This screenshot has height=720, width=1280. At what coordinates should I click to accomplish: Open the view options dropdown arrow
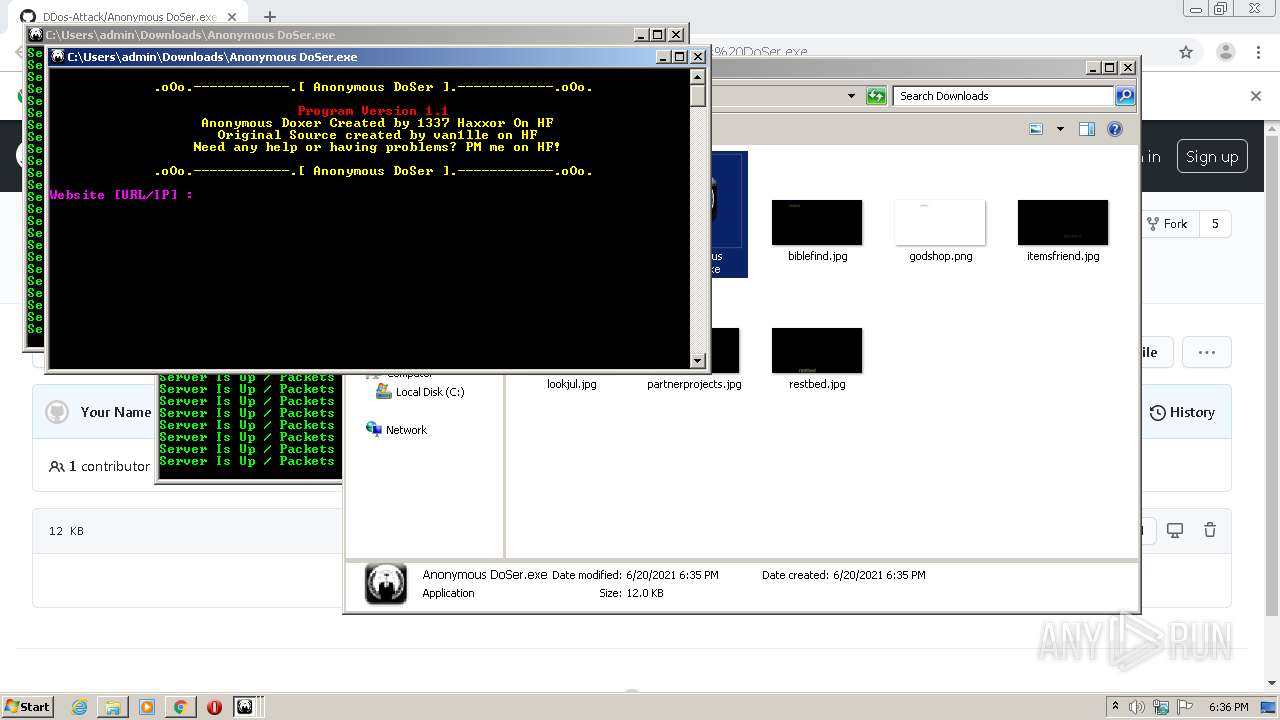coord(1060,129)
